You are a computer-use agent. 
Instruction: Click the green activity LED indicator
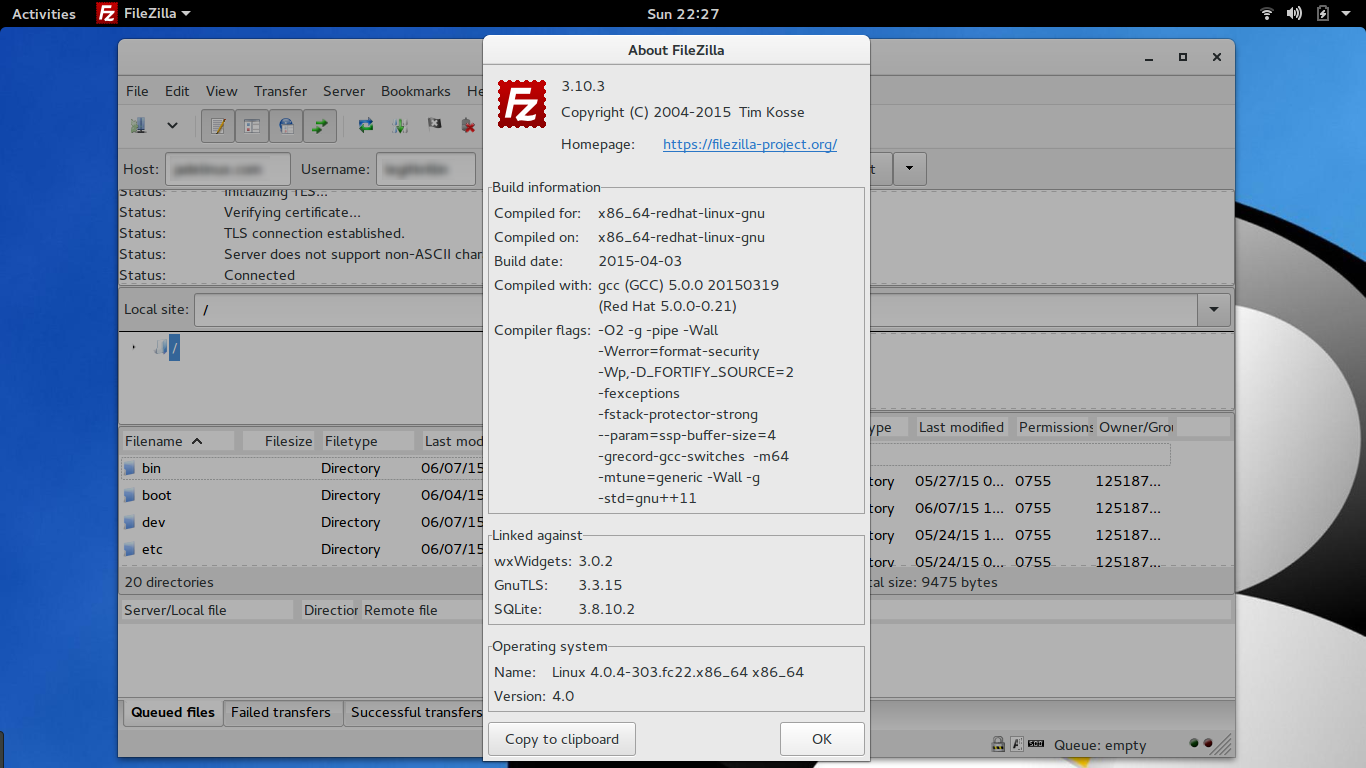coord(1194,743)
